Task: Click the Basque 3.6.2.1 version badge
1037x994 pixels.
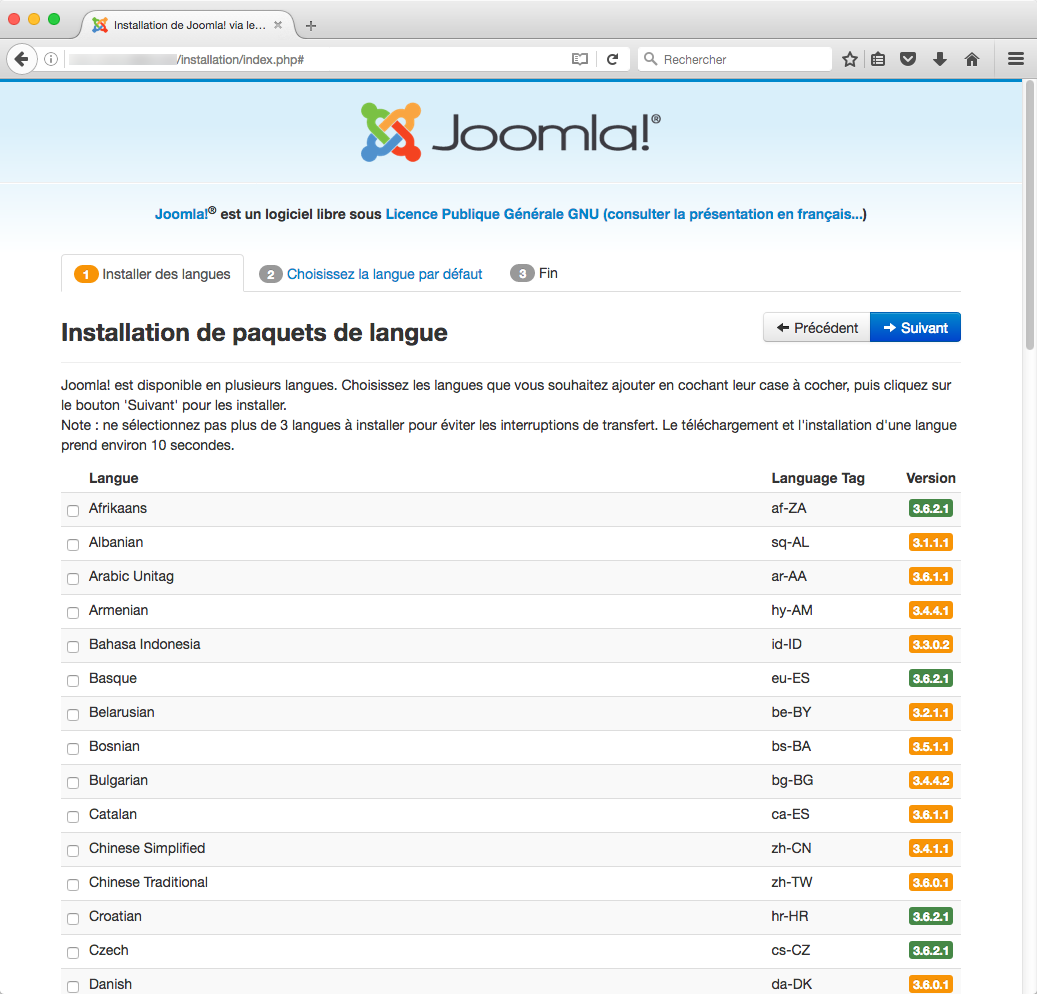Action: click(x=931, y=679)
